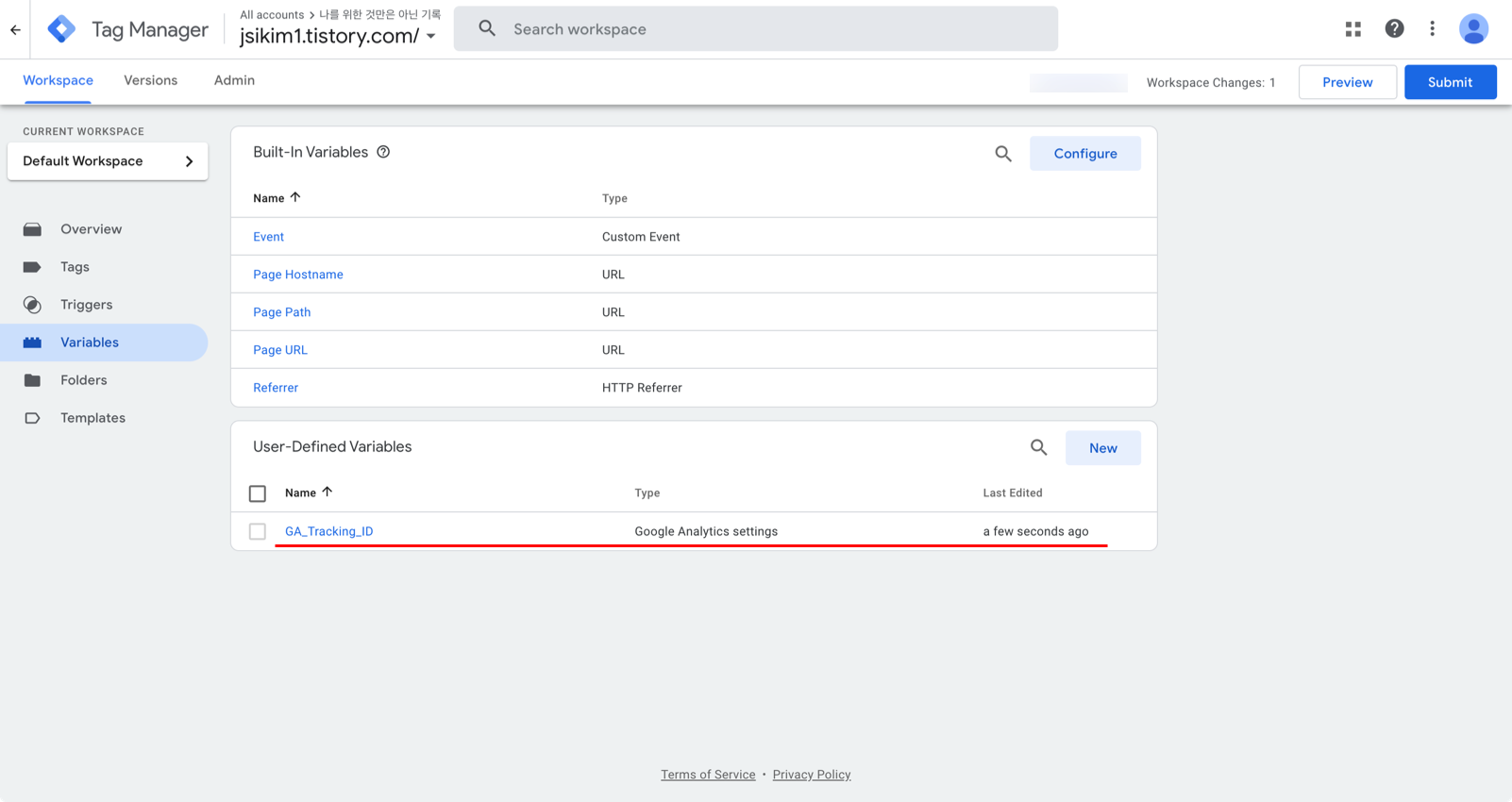
Task: Go back using the back arrow
Action: [x=15, y=29]
